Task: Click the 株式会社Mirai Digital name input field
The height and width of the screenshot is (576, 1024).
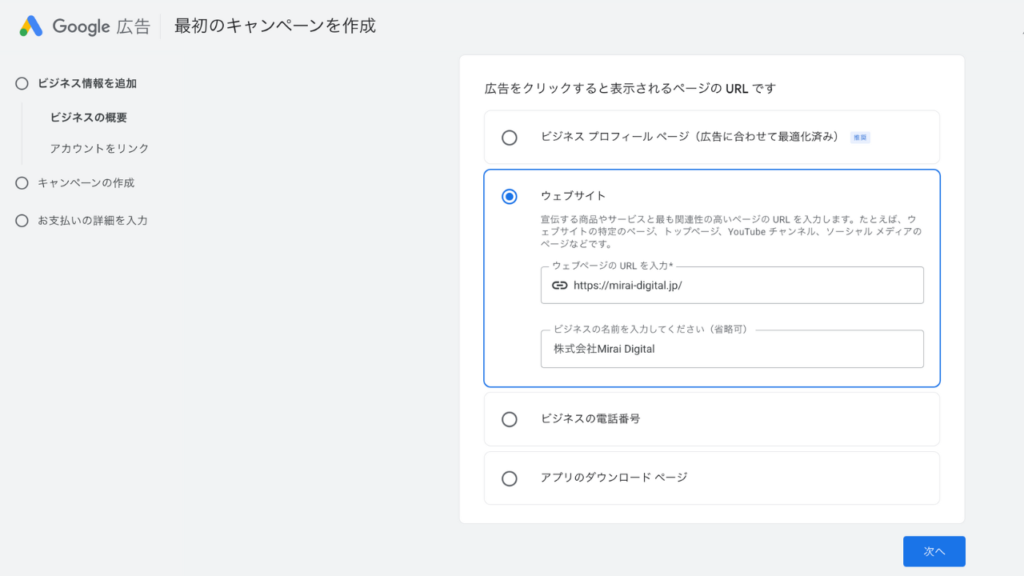Action: pyautogui.click(x=732, y=349)
